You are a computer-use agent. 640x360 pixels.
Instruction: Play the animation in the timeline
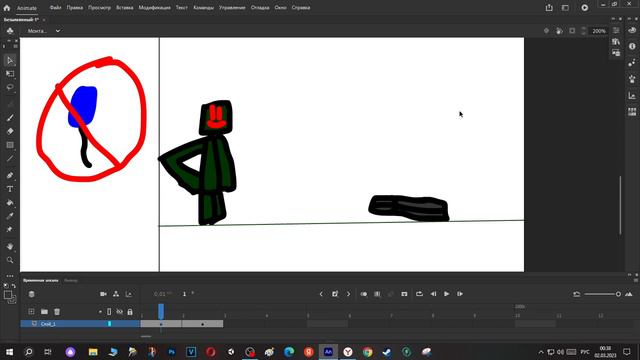(447, 294)
